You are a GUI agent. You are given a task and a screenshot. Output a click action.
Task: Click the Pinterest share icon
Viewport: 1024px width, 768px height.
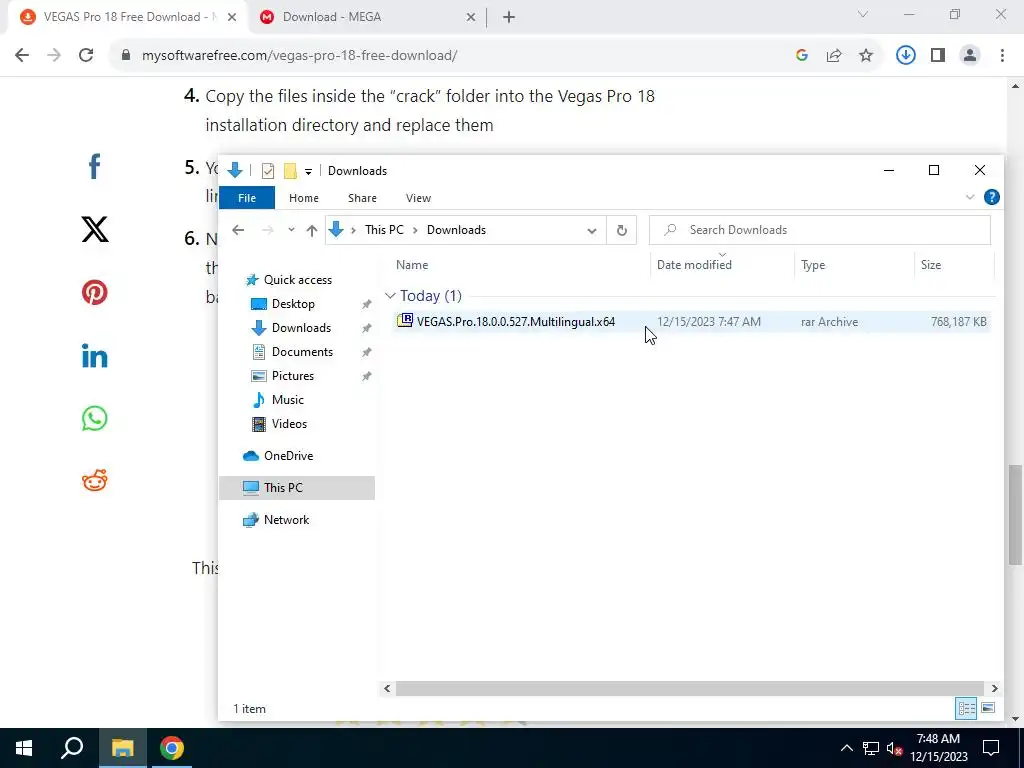pos(95,292)
